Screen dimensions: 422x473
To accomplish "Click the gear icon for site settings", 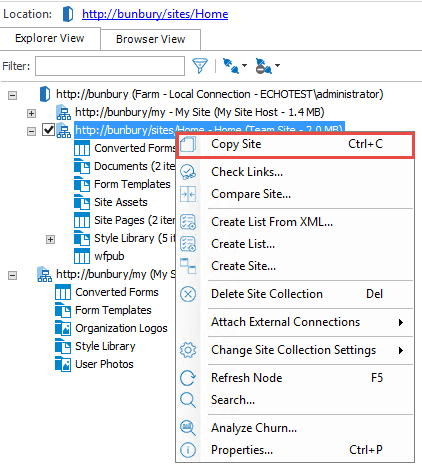I will (x=188, y=350).
